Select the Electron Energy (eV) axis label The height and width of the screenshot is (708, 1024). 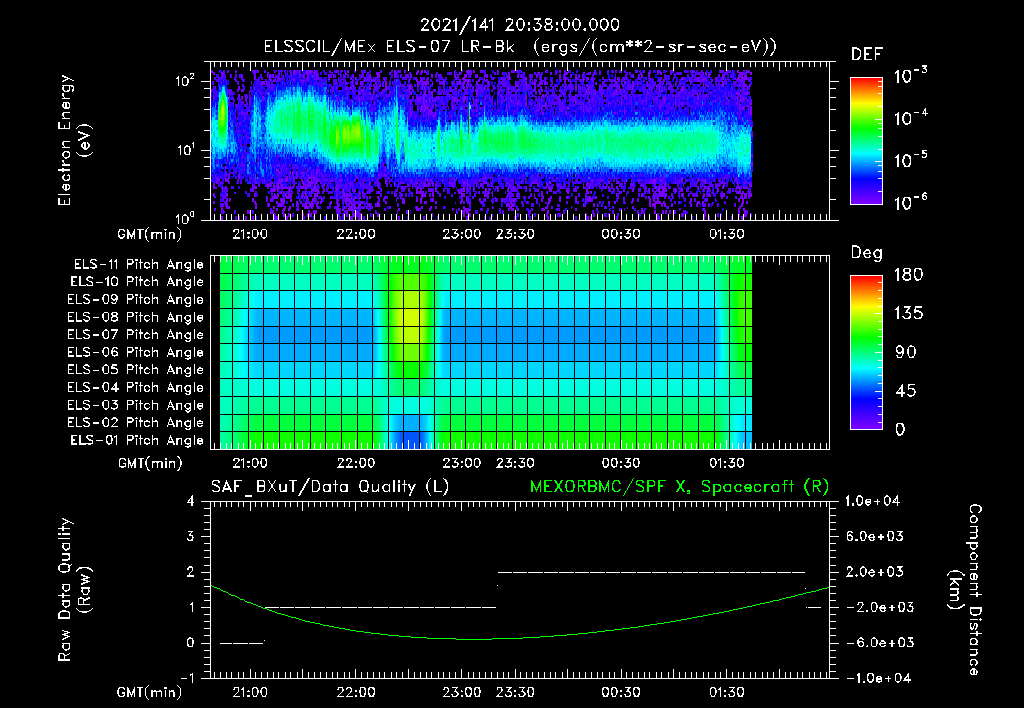click(x=74, y=140)
